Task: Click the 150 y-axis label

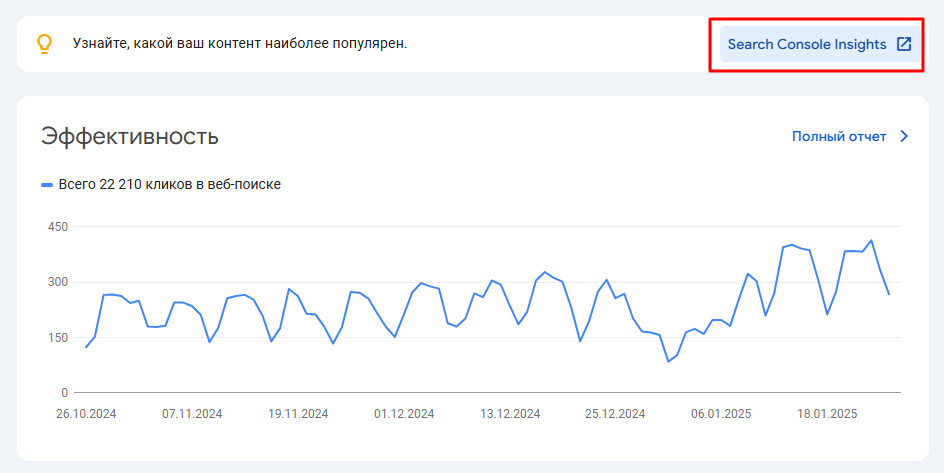Action: coord(57,338)
